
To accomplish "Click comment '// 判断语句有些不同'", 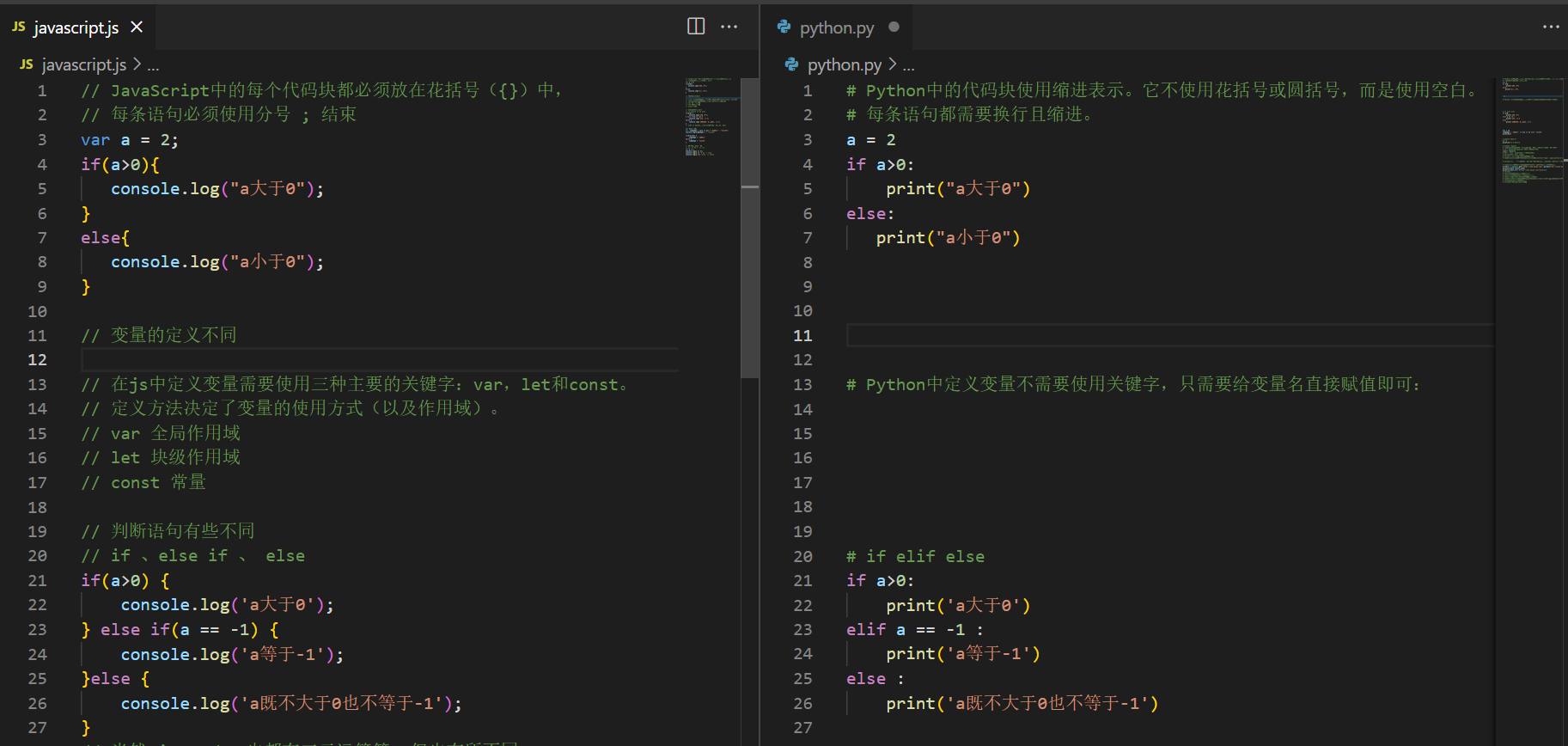I will pos(168,531).
